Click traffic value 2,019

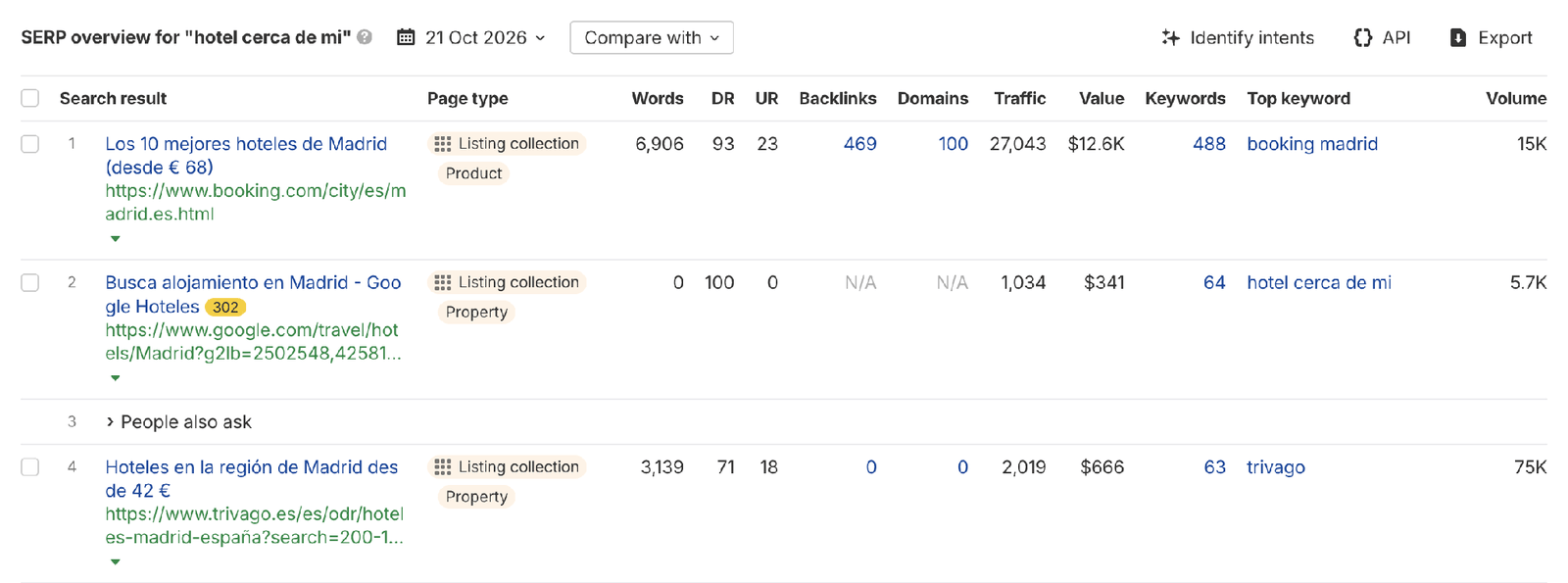click(x=1024, y=467)
